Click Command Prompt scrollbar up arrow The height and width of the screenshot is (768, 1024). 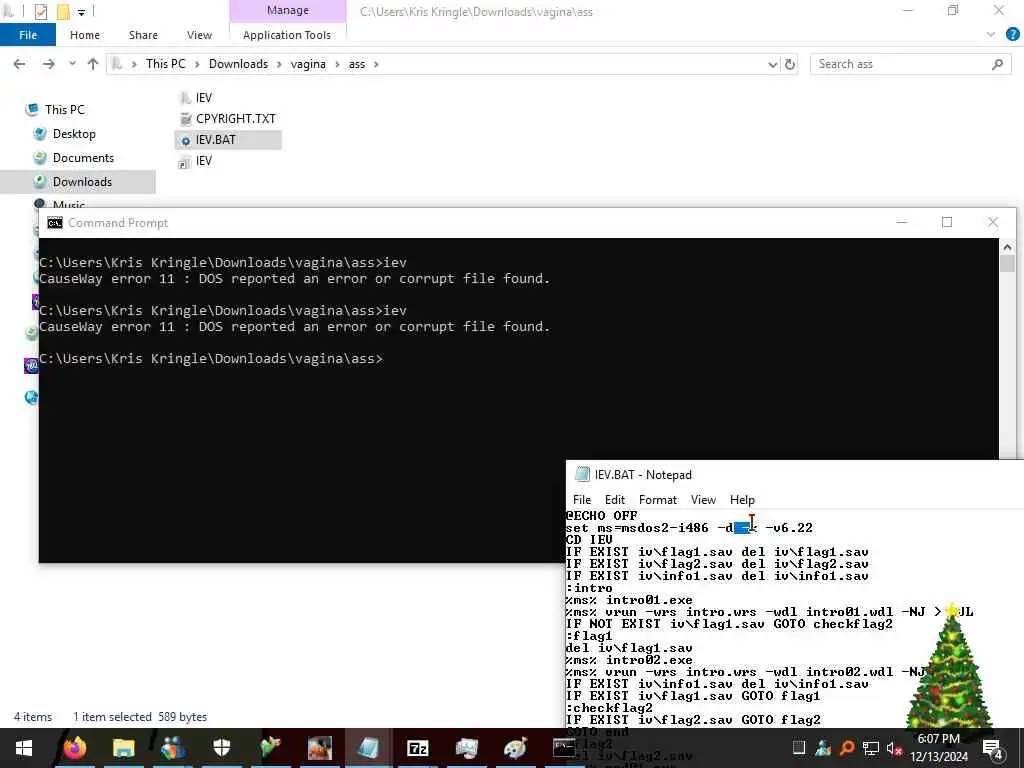point(1007,247)
